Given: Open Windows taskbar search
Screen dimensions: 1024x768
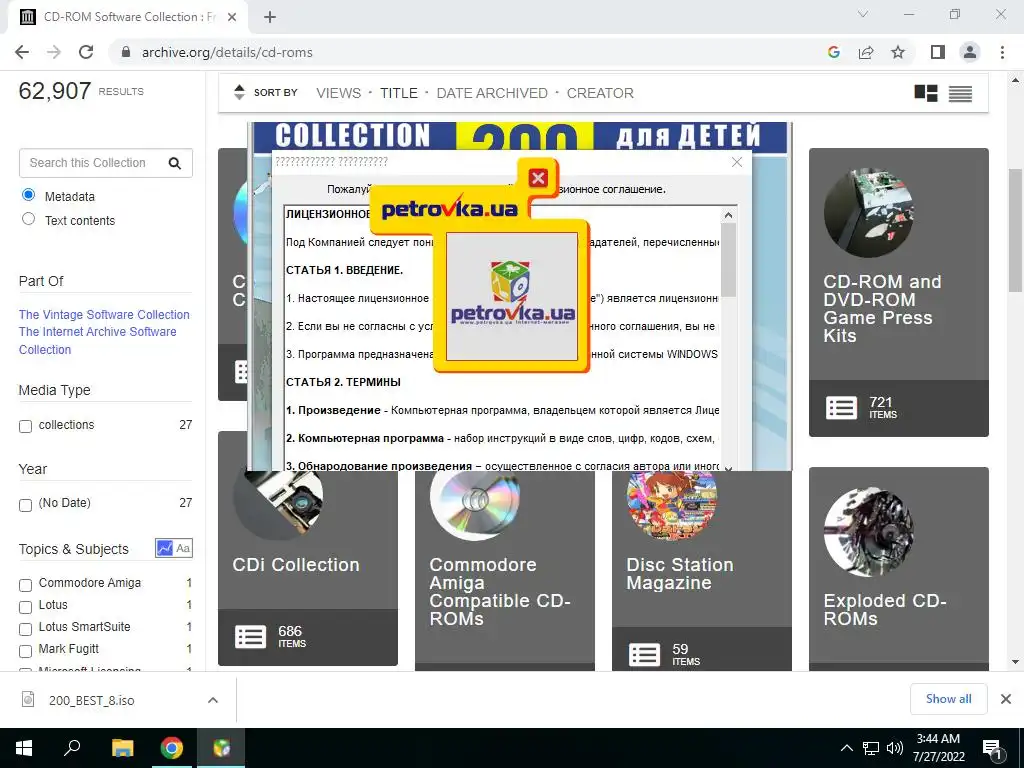Looking at the screenshot, I should tap(72, 748).
